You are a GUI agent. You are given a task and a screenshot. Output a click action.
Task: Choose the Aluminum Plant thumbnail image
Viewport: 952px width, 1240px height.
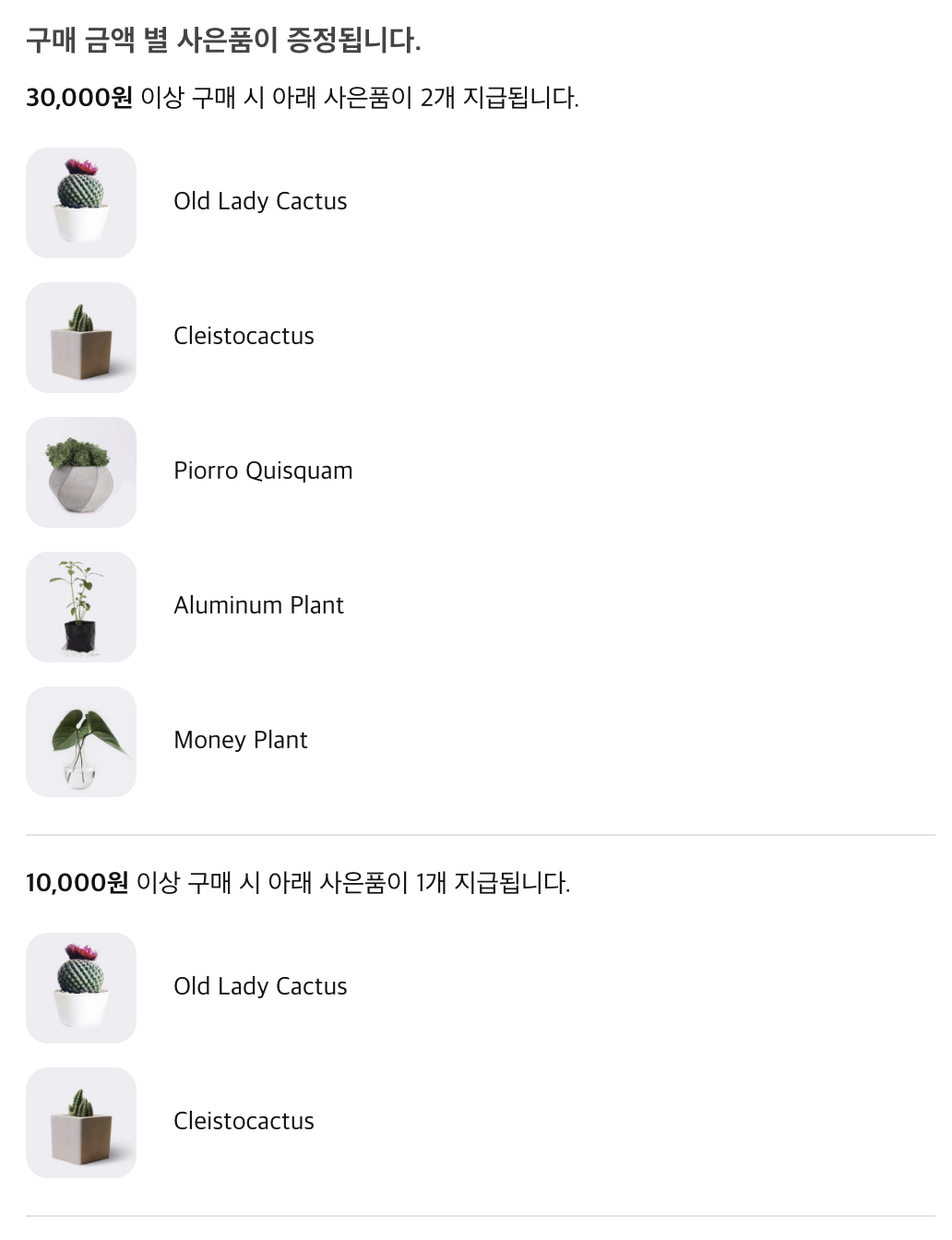click(81, 607)
